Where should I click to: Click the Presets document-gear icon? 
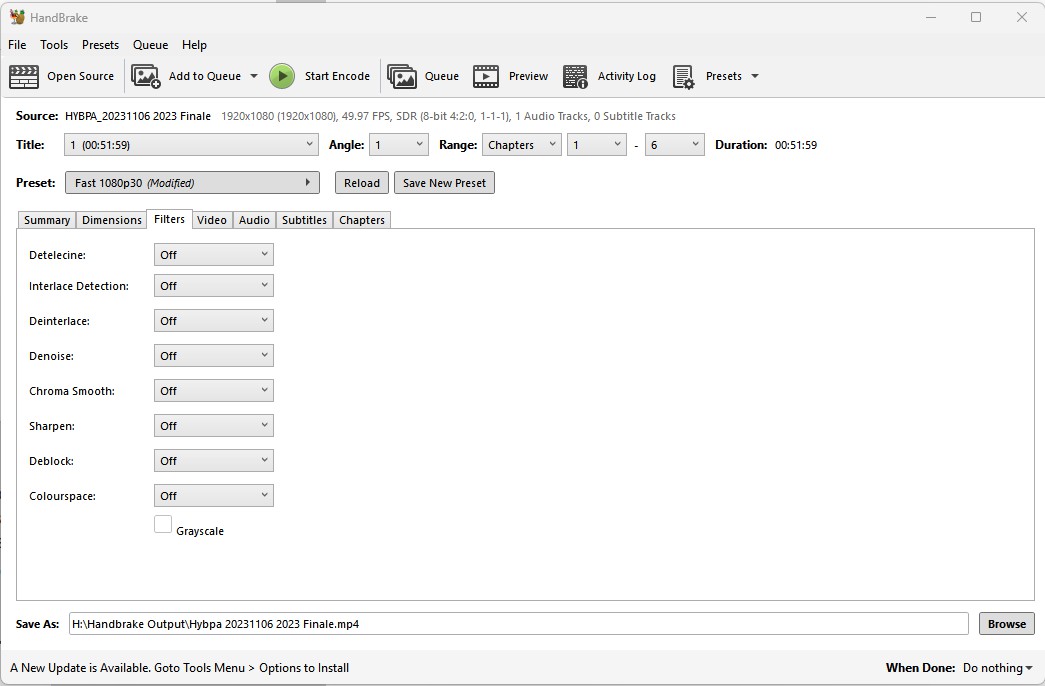point(684,76)
